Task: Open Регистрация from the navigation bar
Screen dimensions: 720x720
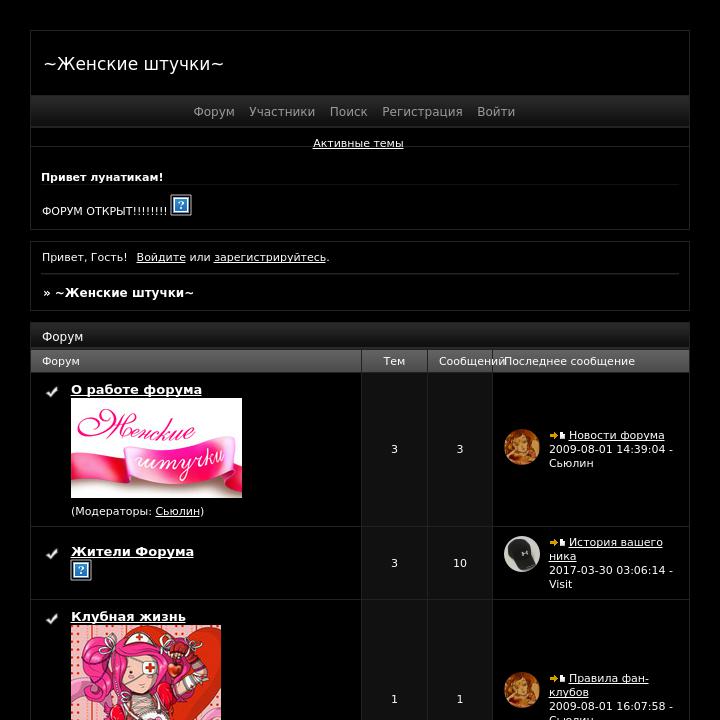Action: pos(422,112)
